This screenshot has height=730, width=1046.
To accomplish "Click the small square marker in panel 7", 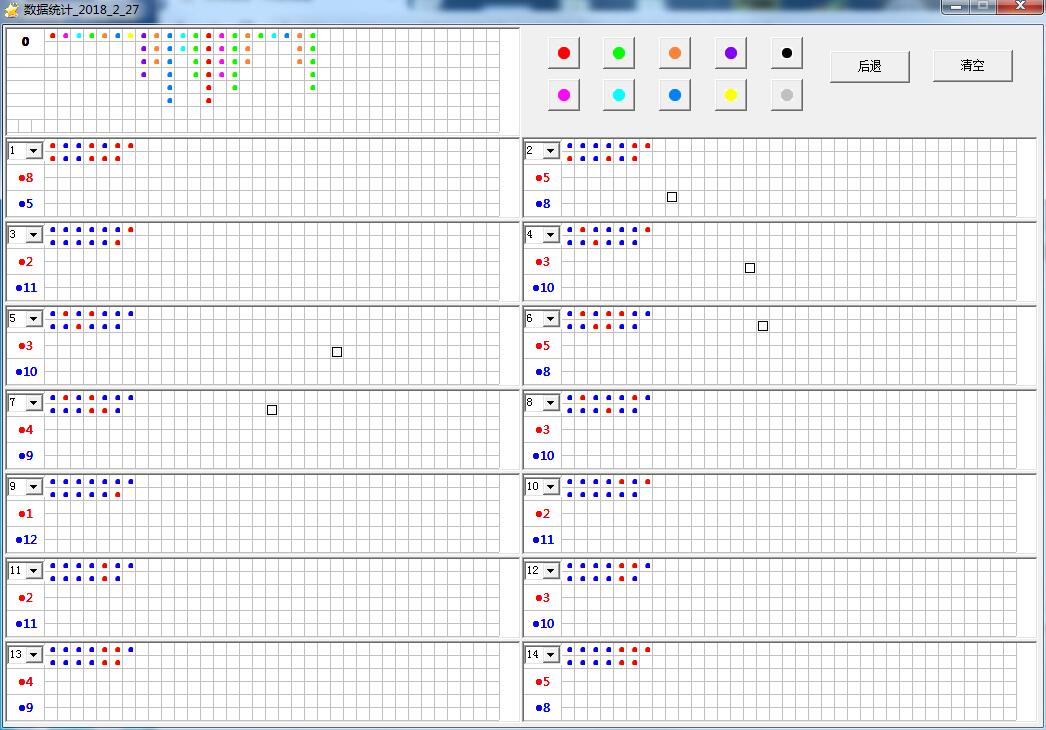I will [x=272, y=410].
